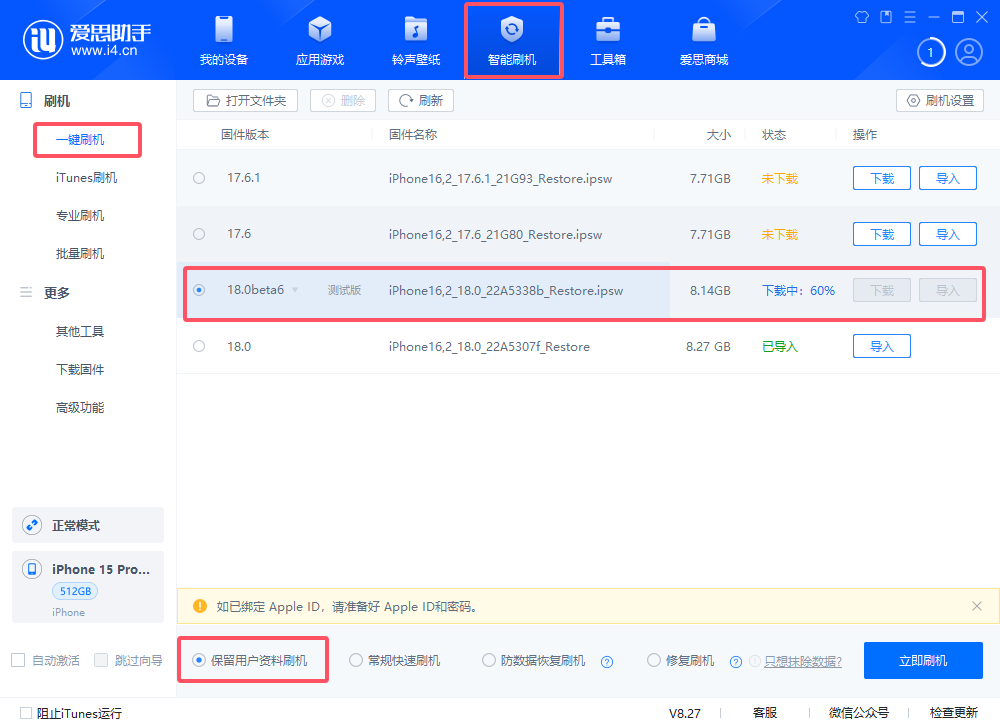1000x728 pixels.
Task: Open the 我的设备 (My Devices) section
Action: 222,38
